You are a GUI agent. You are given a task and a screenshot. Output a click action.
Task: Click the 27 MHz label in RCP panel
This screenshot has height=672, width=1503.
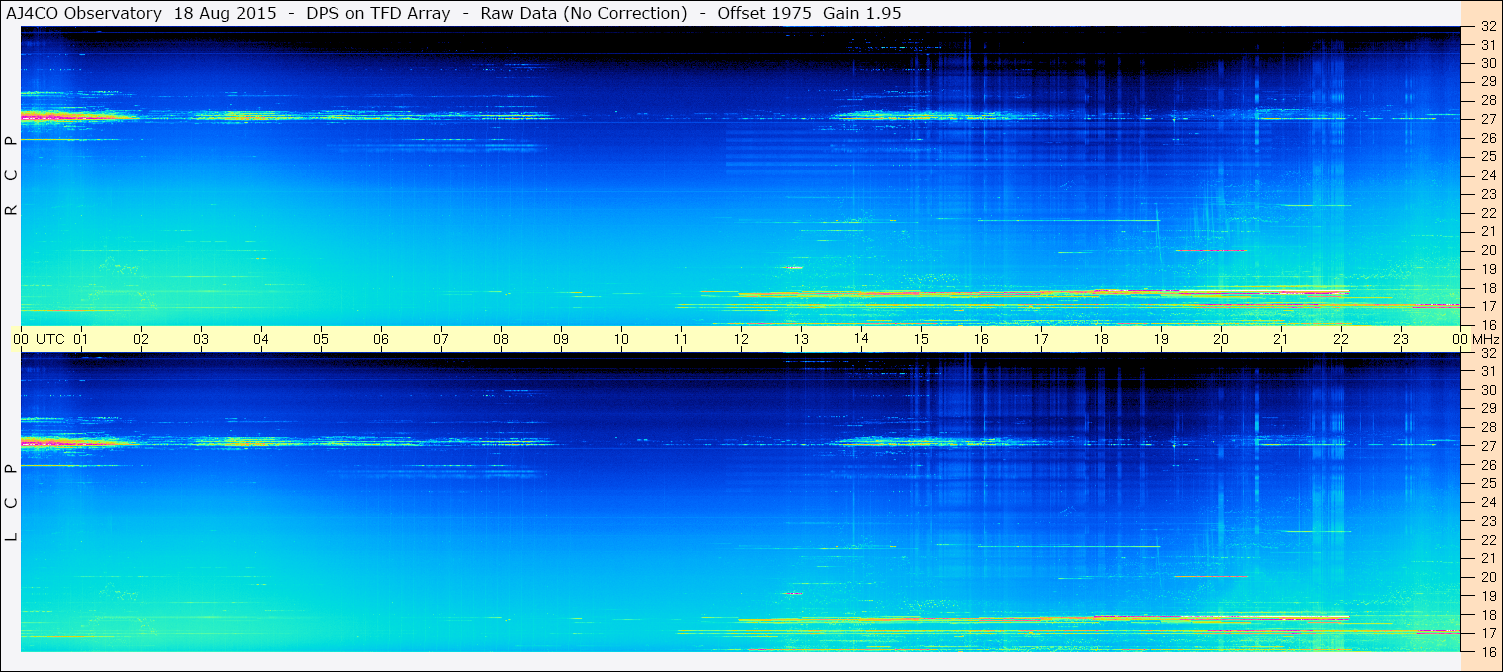[1488, 119]
